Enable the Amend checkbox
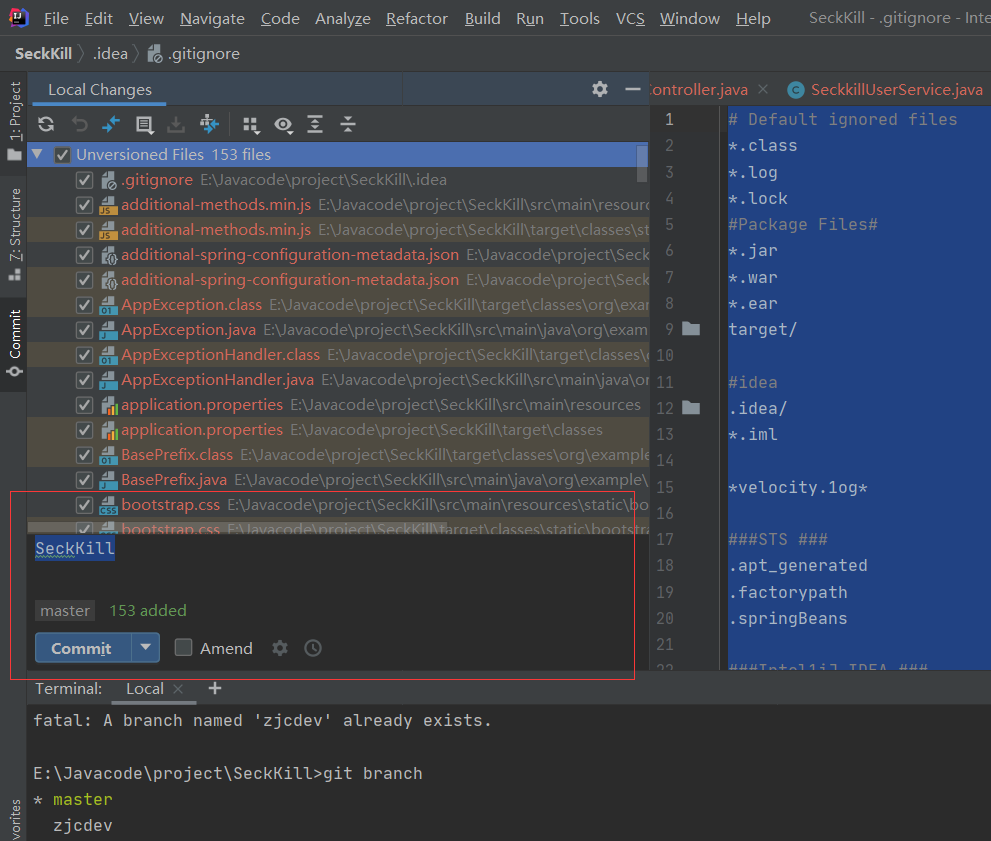The image size is (991, 841). pos(183,647)
